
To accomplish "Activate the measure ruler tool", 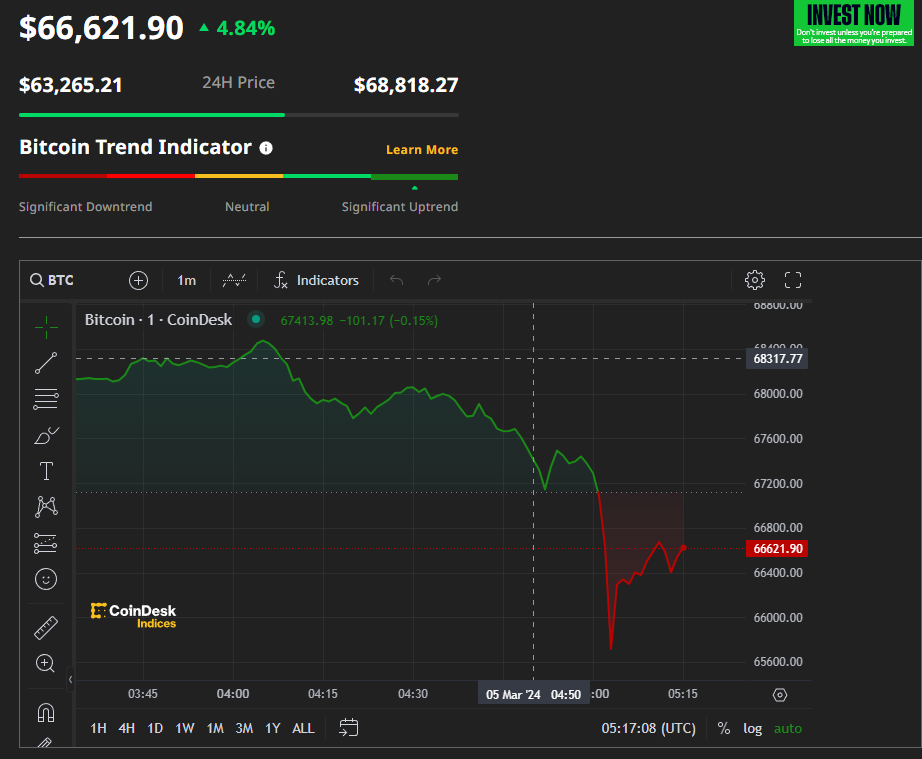I will tap(46, 627).
